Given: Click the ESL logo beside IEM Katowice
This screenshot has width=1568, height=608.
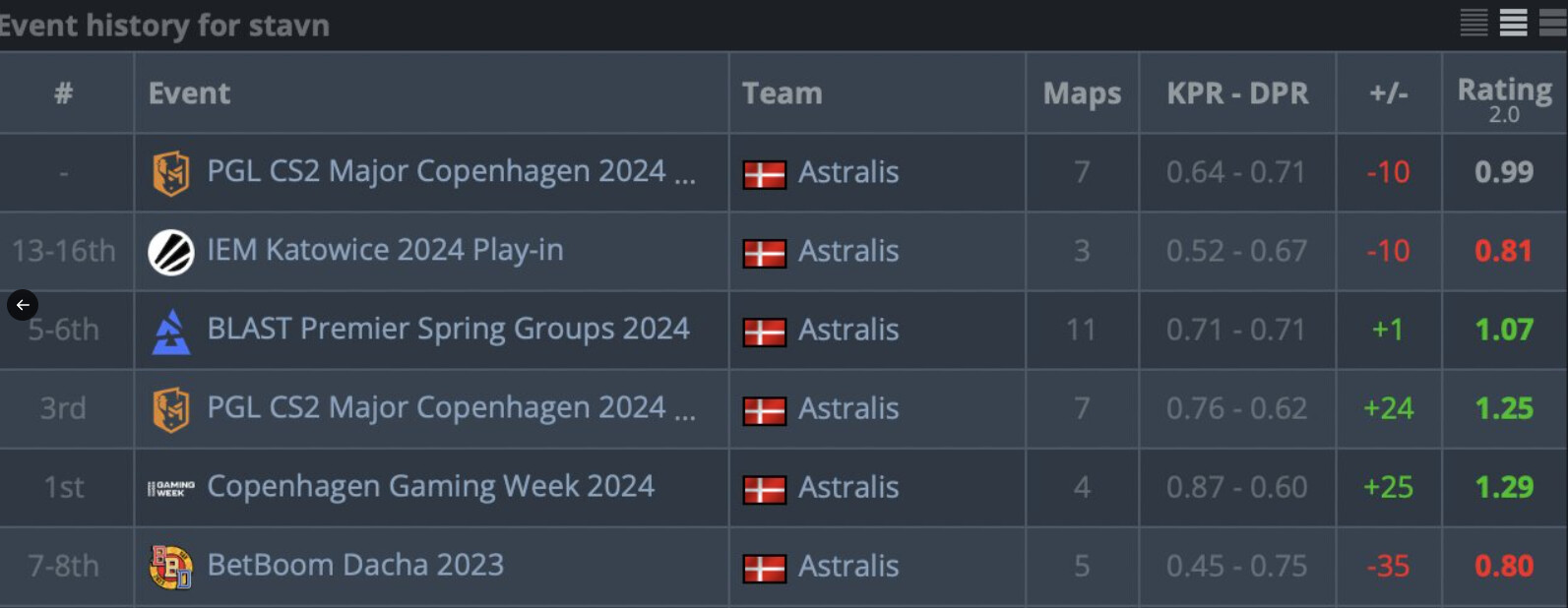Looking at the screenshot, I should tap(170, 252).
